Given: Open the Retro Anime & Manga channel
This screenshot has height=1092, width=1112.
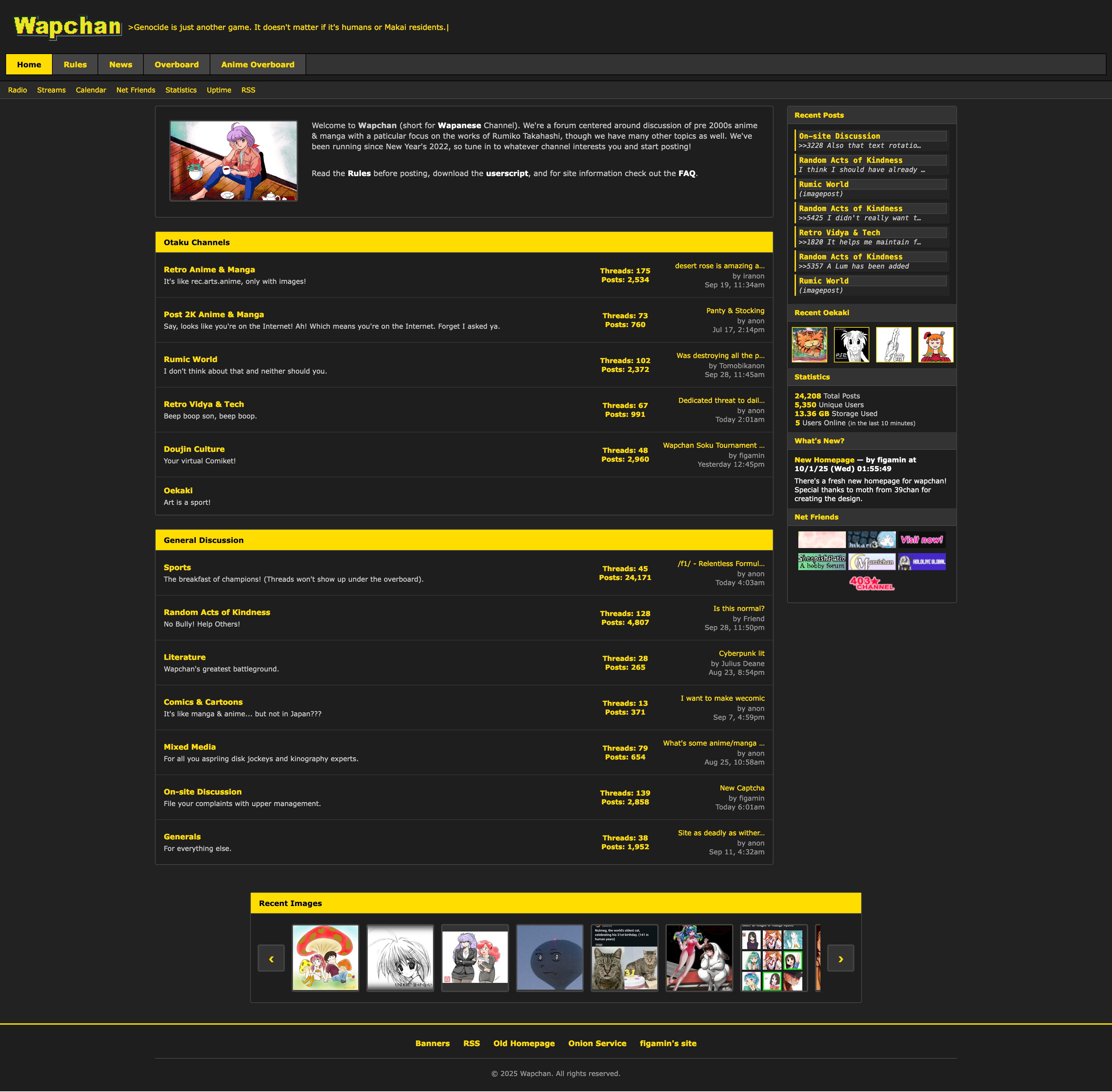Looking at the screenshot, I should click(209, 270).
